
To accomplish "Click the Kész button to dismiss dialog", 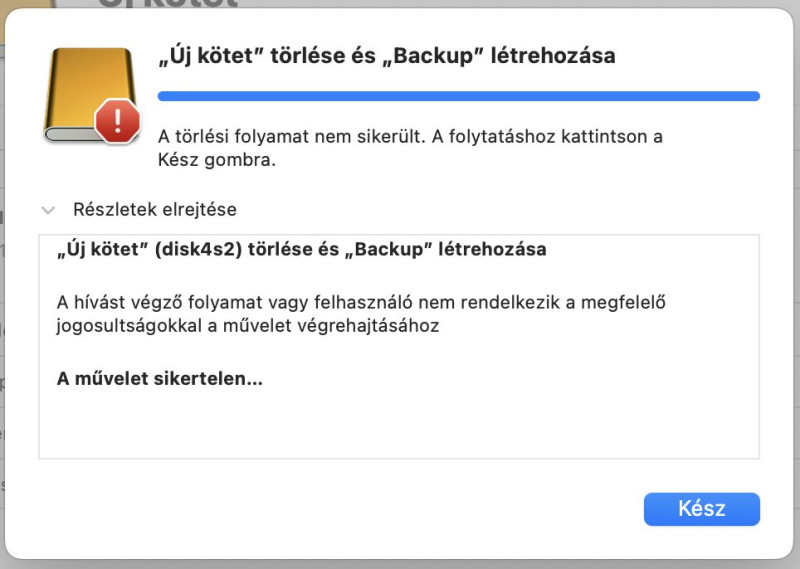I will pos(702,509).
